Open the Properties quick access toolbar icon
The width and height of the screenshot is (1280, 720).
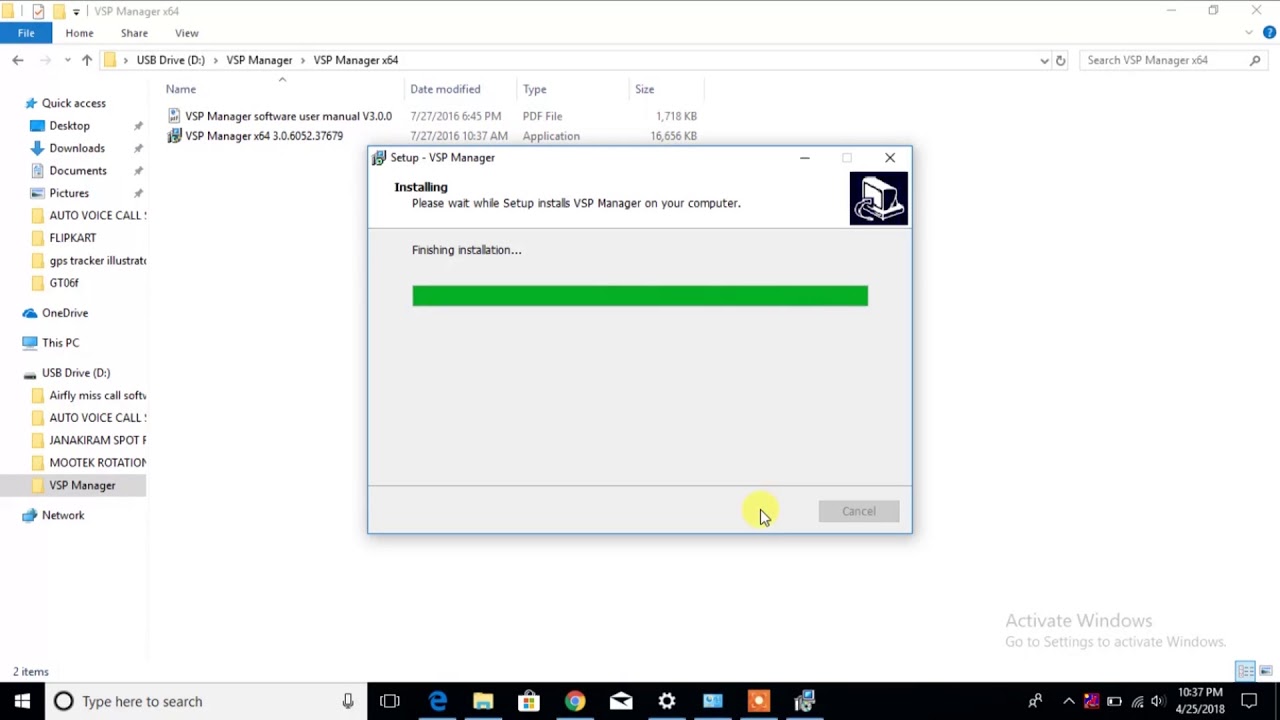(38, 11)
